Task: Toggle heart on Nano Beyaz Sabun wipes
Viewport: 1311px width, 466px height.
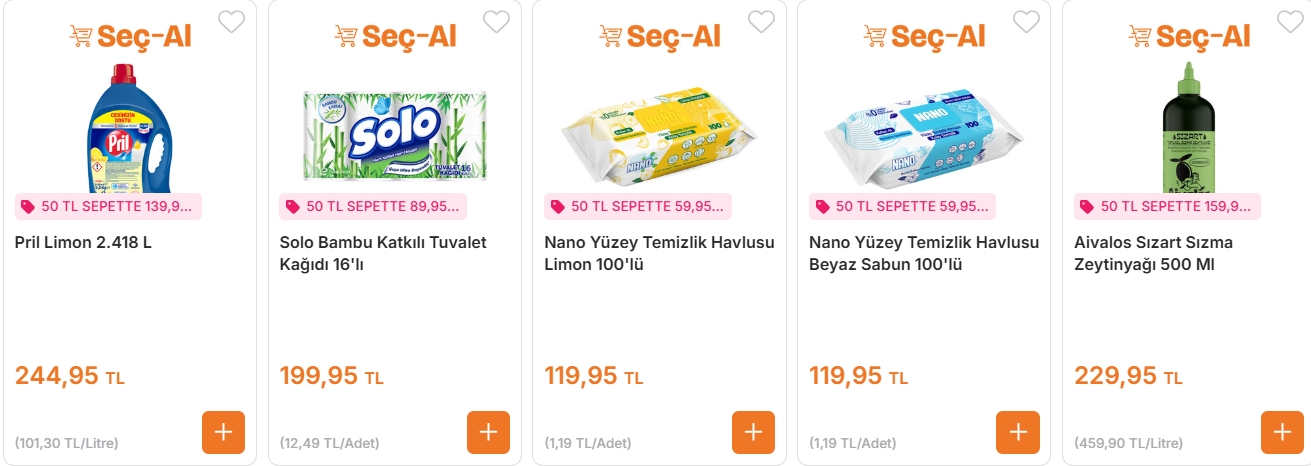Action: 1026,21
